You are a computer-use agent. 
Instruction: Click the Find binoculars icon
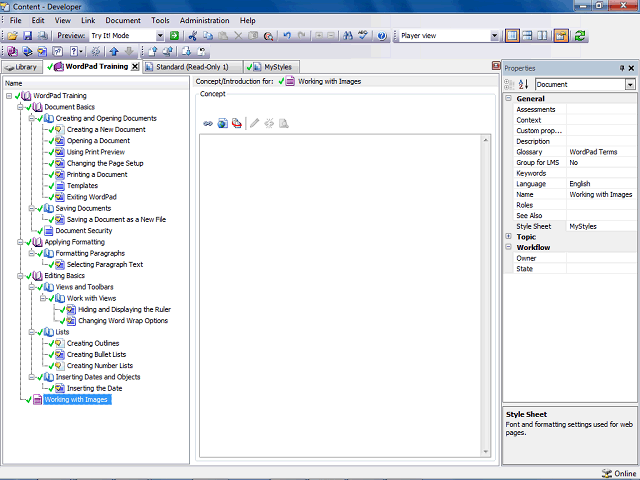pos(348,36)
